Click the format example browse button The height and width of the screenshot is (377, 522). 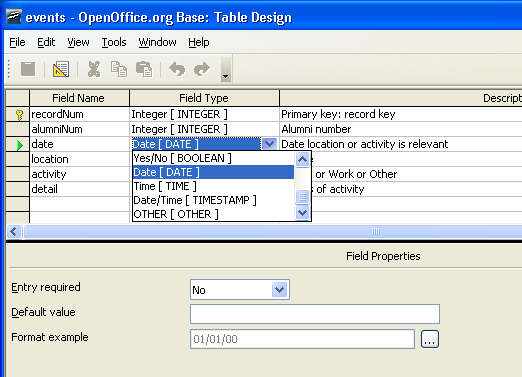point(430,339)
